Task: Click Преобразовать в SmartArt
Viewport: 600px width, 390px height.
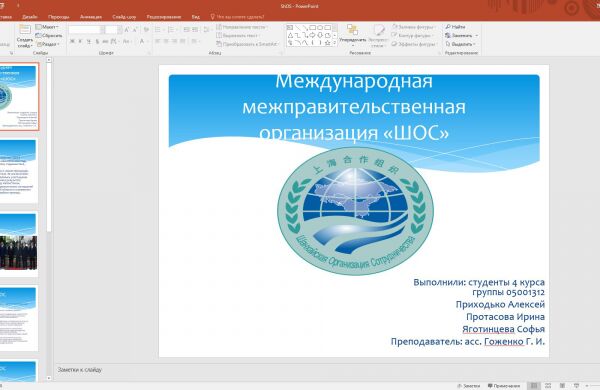Action: (247, 44)
